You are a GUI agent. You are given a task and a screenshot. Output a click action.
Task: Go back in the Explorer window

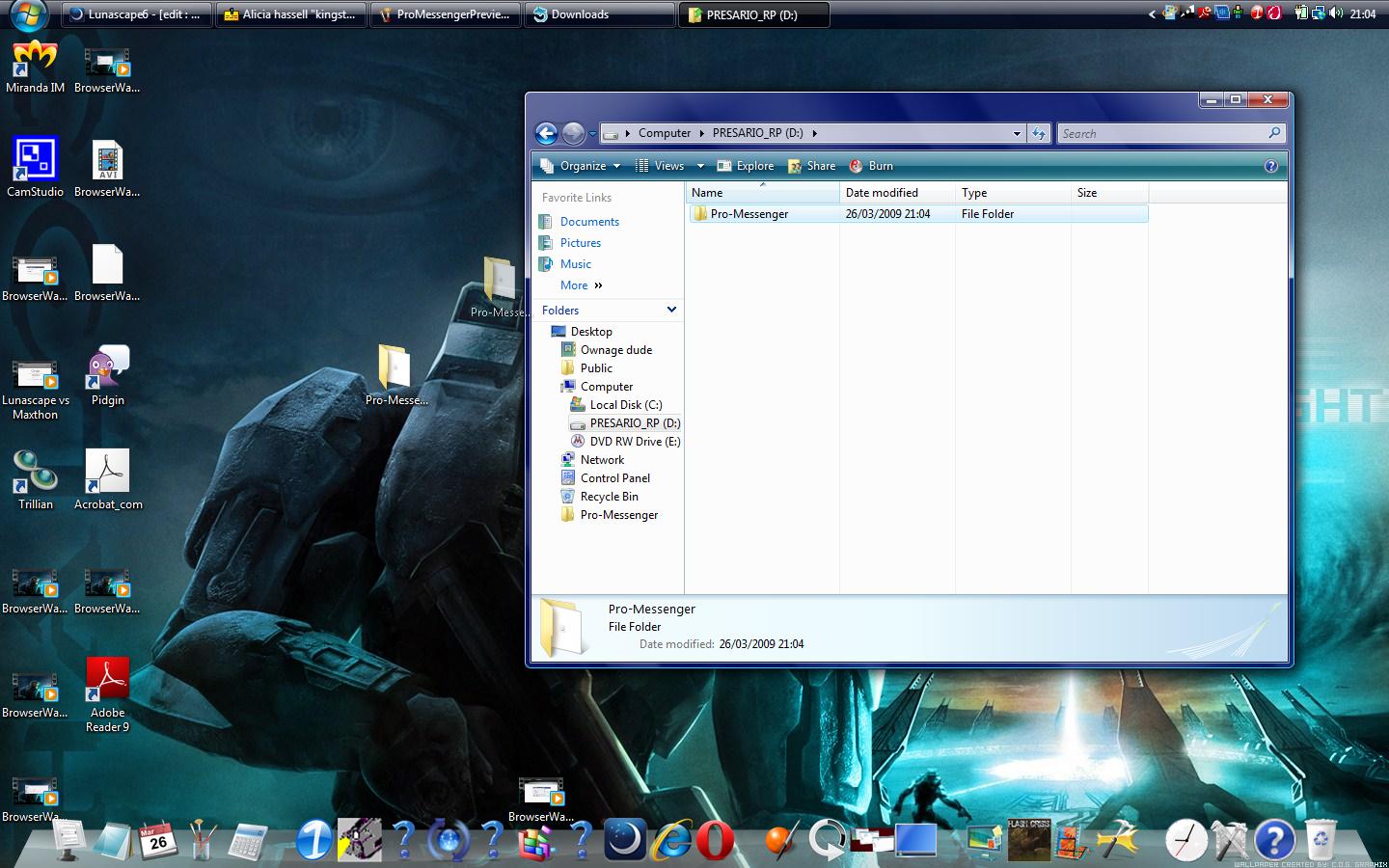coord(546,133)
